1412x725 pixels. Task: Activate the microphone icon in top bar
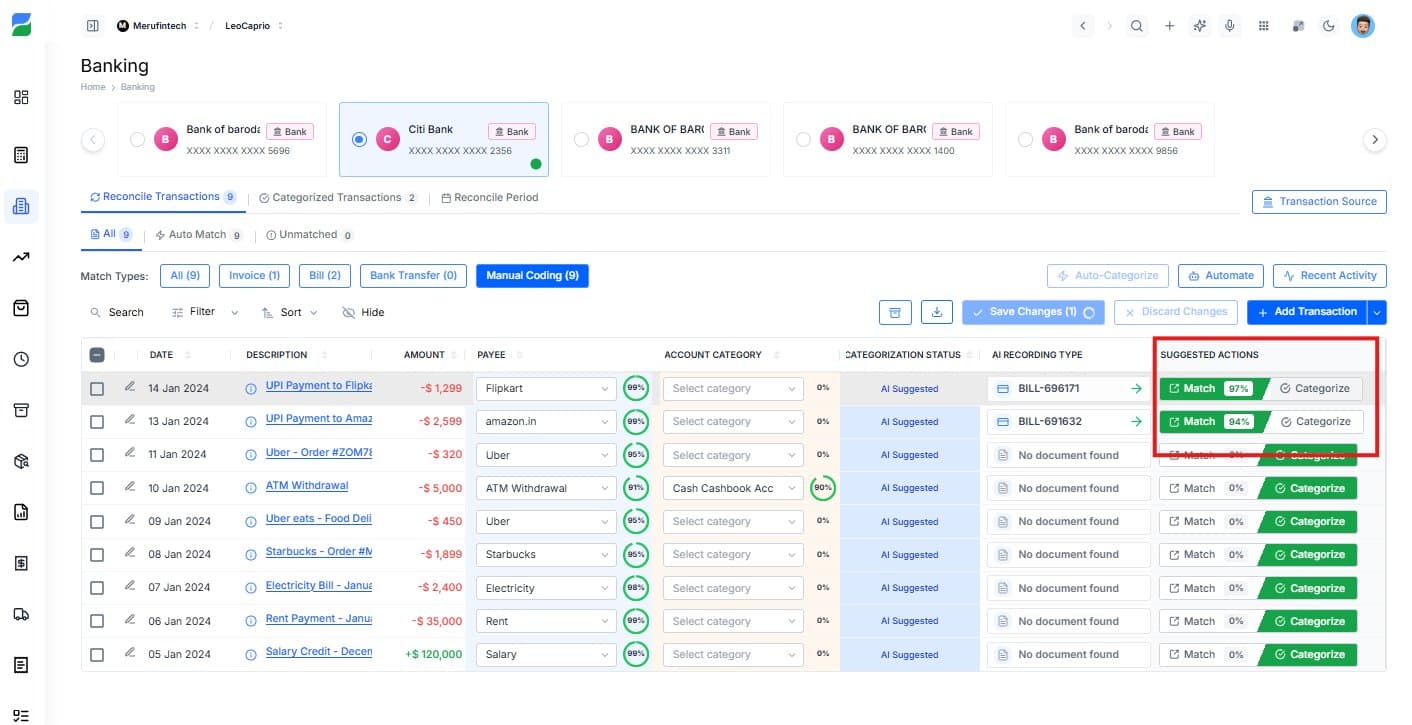point(1230,26)
